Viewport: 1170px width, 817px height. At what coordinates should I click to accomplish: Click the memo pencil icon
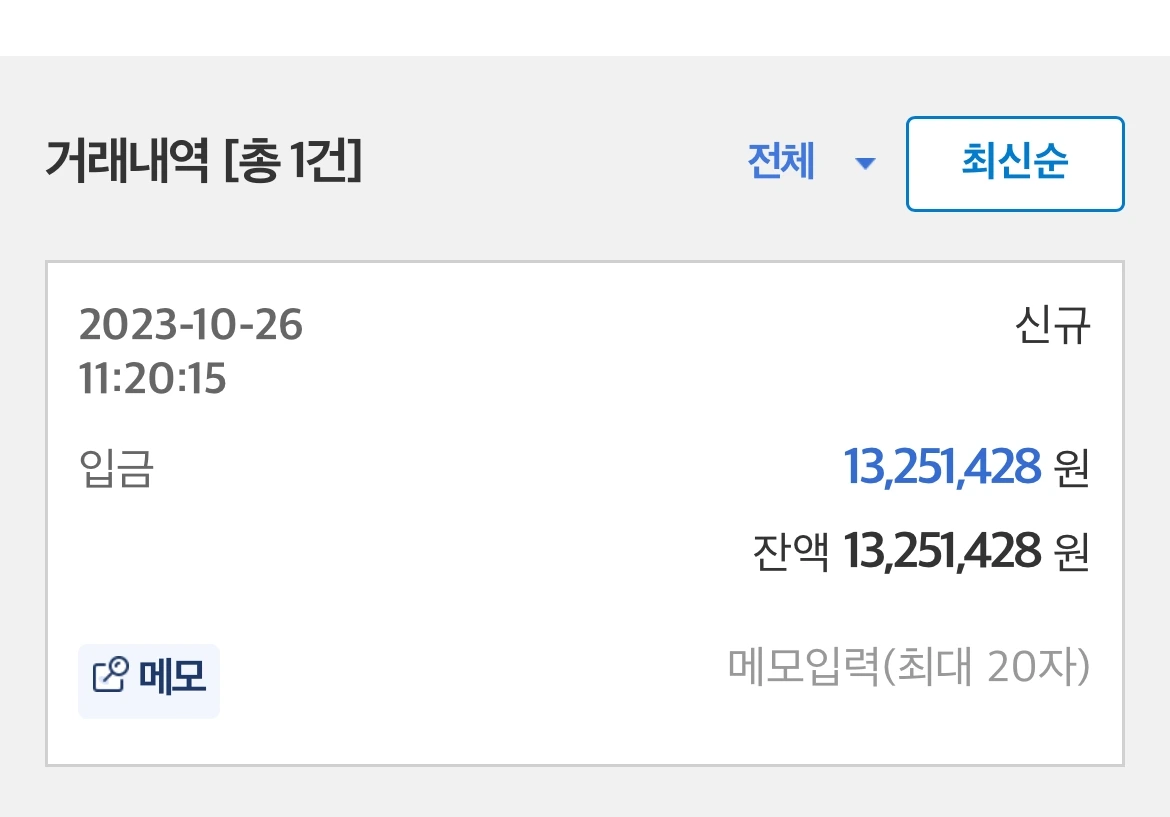pos(110,677)
